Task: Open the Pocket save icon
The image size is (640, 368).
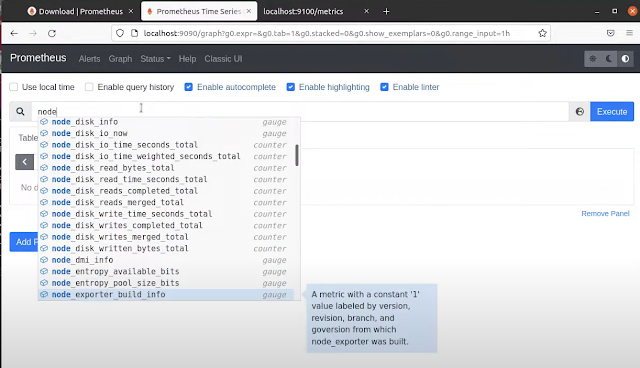Action: pos(611,33)
